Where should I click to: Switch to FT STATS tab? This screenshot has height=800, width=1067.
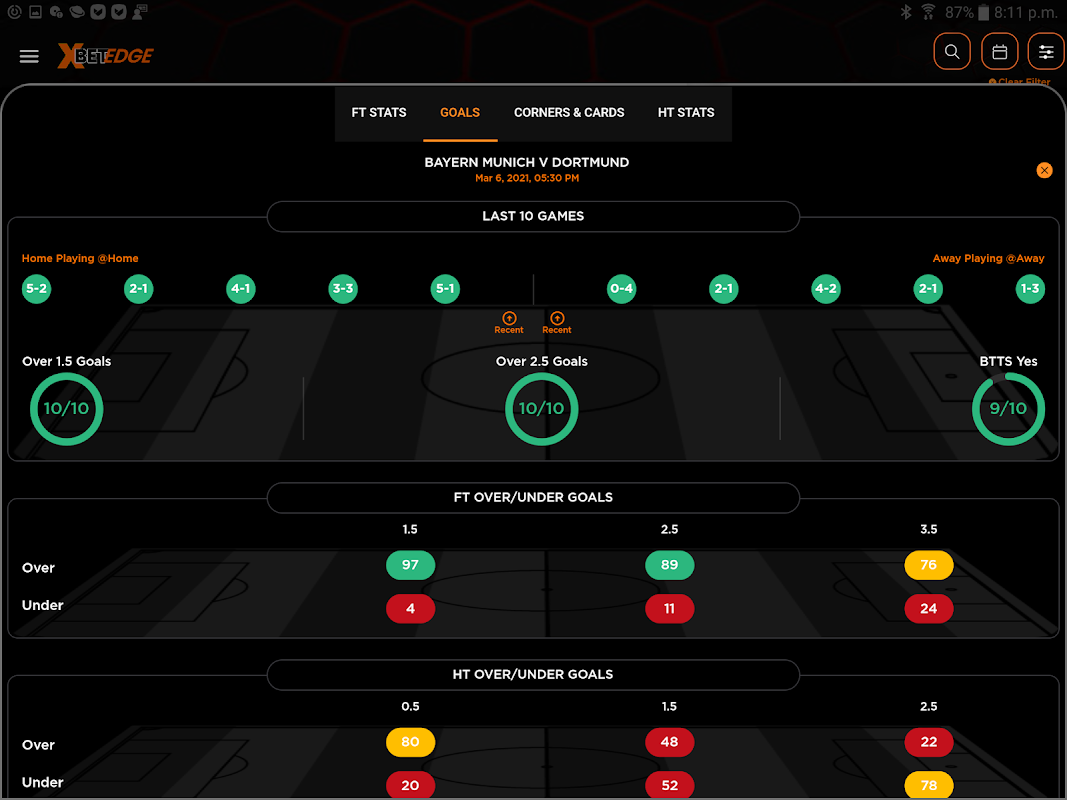point(378,113)
